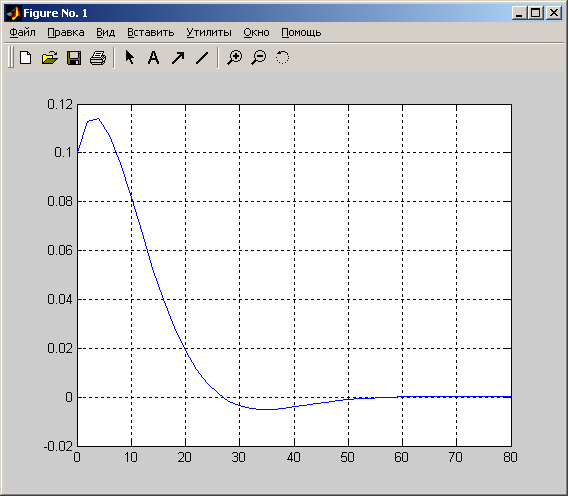Image resolution: width=568 pixels, height=496 pixels.
Task: Select the arrow pointer edit tool
Action: [x=129, y=57]
